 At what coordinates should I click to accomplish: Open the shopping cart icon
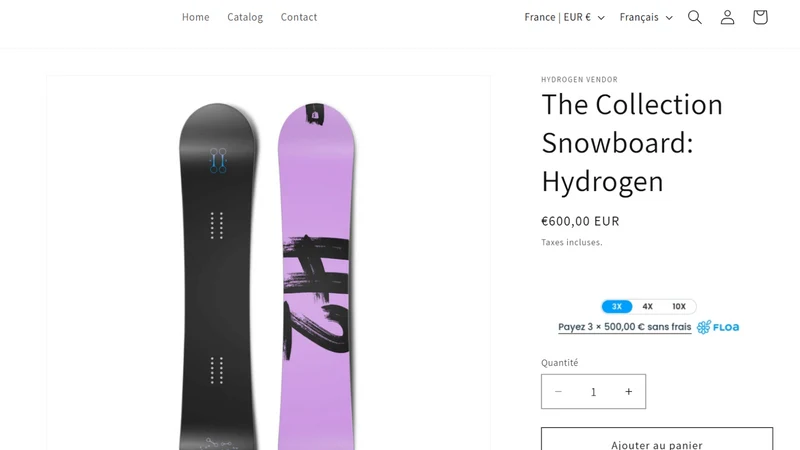pos(760,17)
